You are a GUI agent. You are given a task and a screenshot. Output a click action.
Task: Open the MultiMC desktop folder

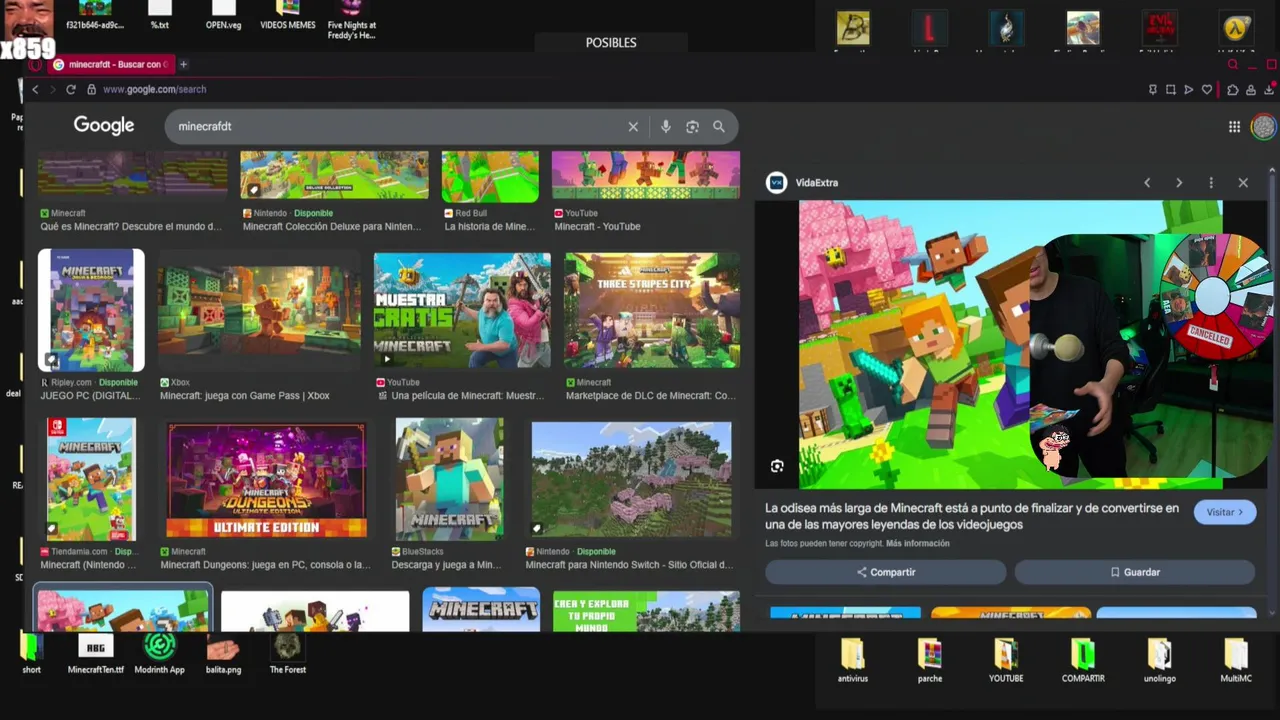[1236, 661]
